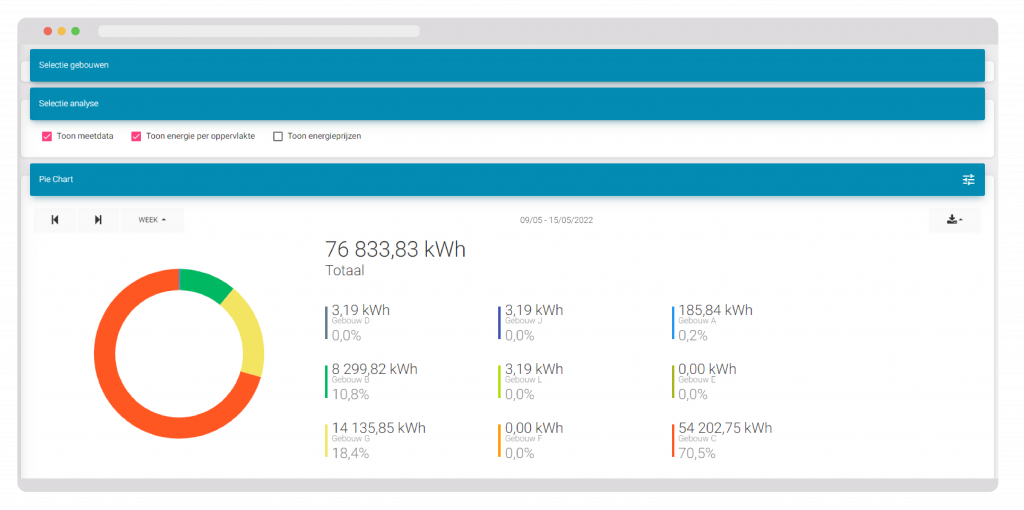Click the 76 833,83 kWh total value
Viewport: 1024px width, 510px height.
point(396,249)
